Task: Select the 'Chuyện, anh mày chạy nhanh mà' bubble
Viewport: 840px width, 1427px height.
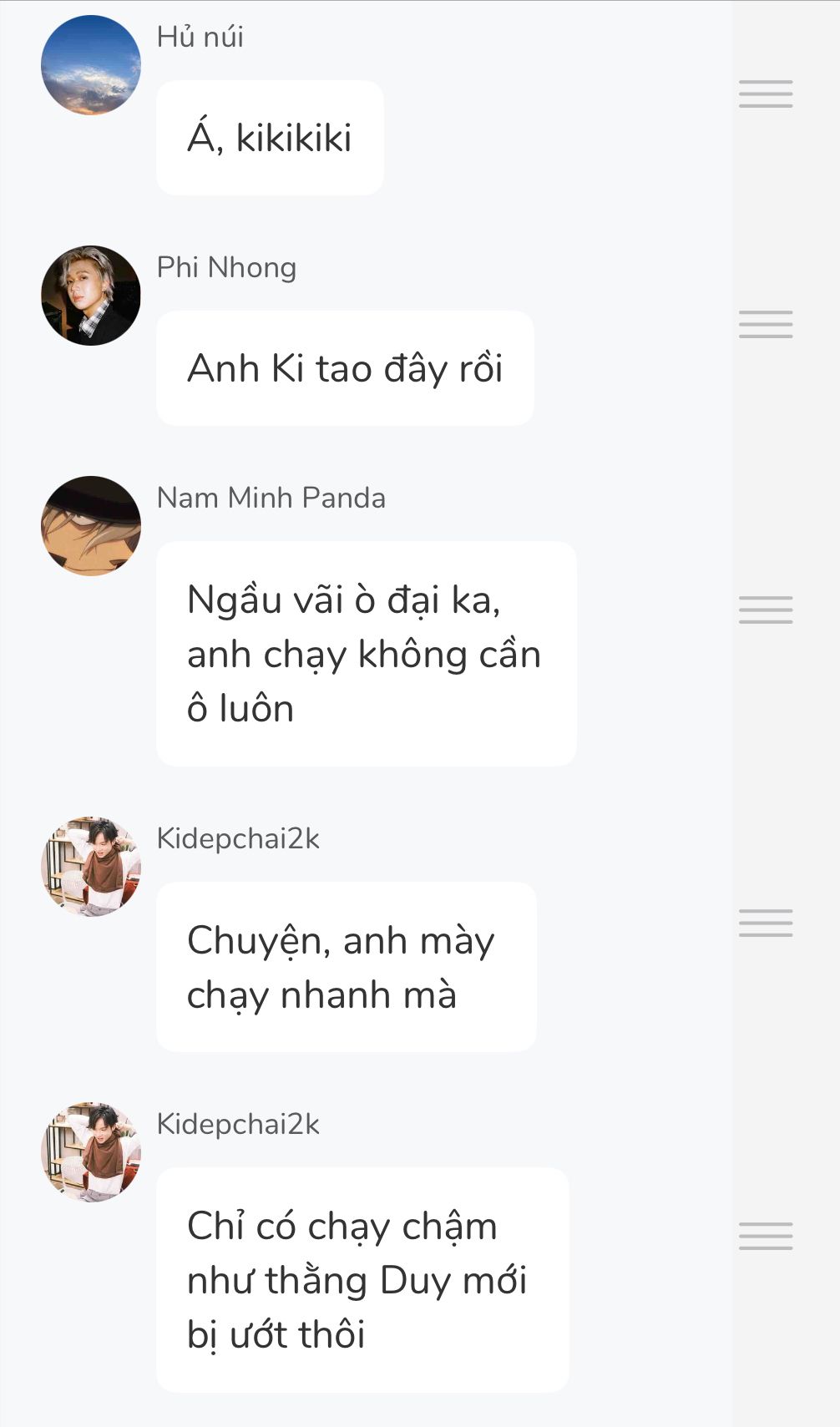Action: (x=346, y=967)
